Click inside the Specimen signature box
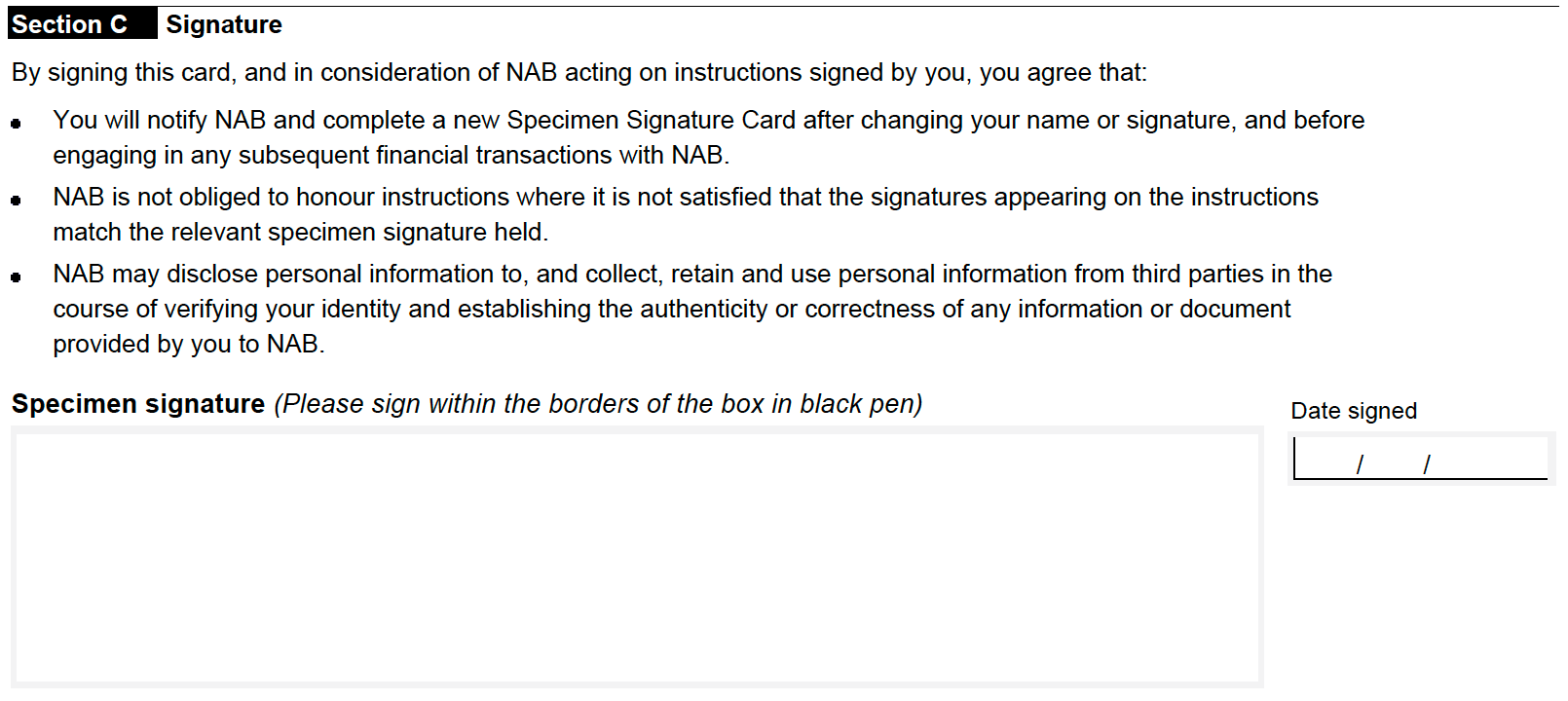Screen dimensions: 1568x701 [x=637, y=557]
